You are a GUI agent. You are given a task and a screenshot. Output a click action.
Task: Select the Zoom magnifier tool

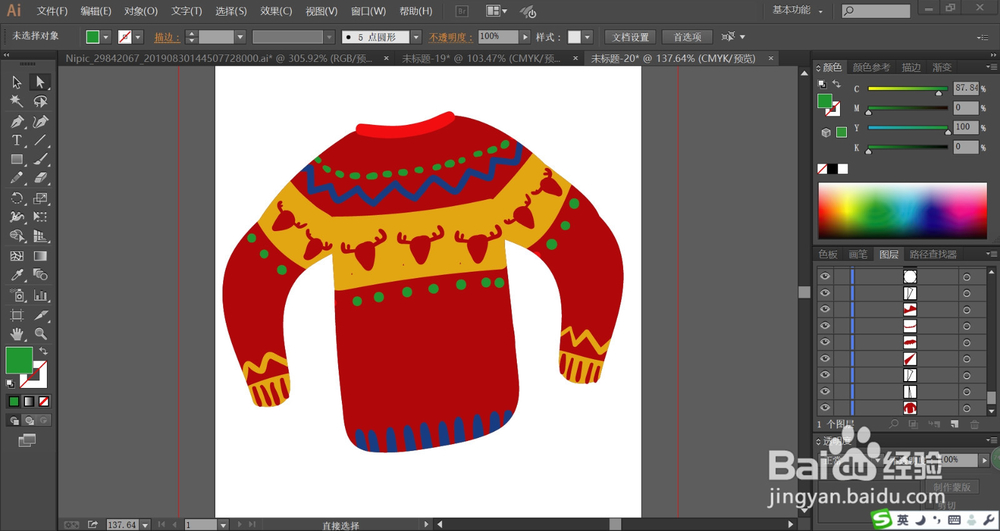tap(40, 333)
